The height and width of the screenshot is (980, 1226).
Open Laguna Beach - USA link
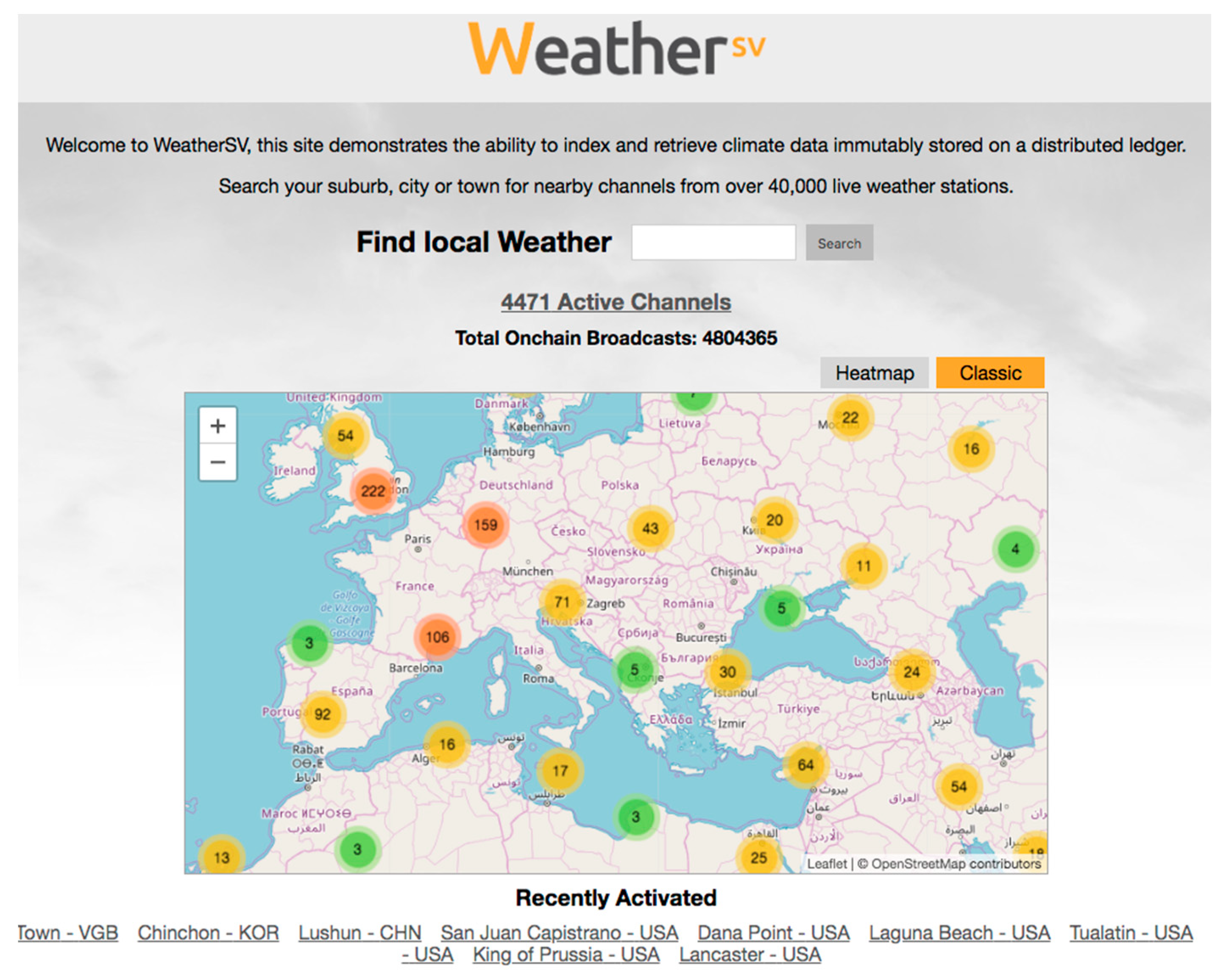(960, 933)
